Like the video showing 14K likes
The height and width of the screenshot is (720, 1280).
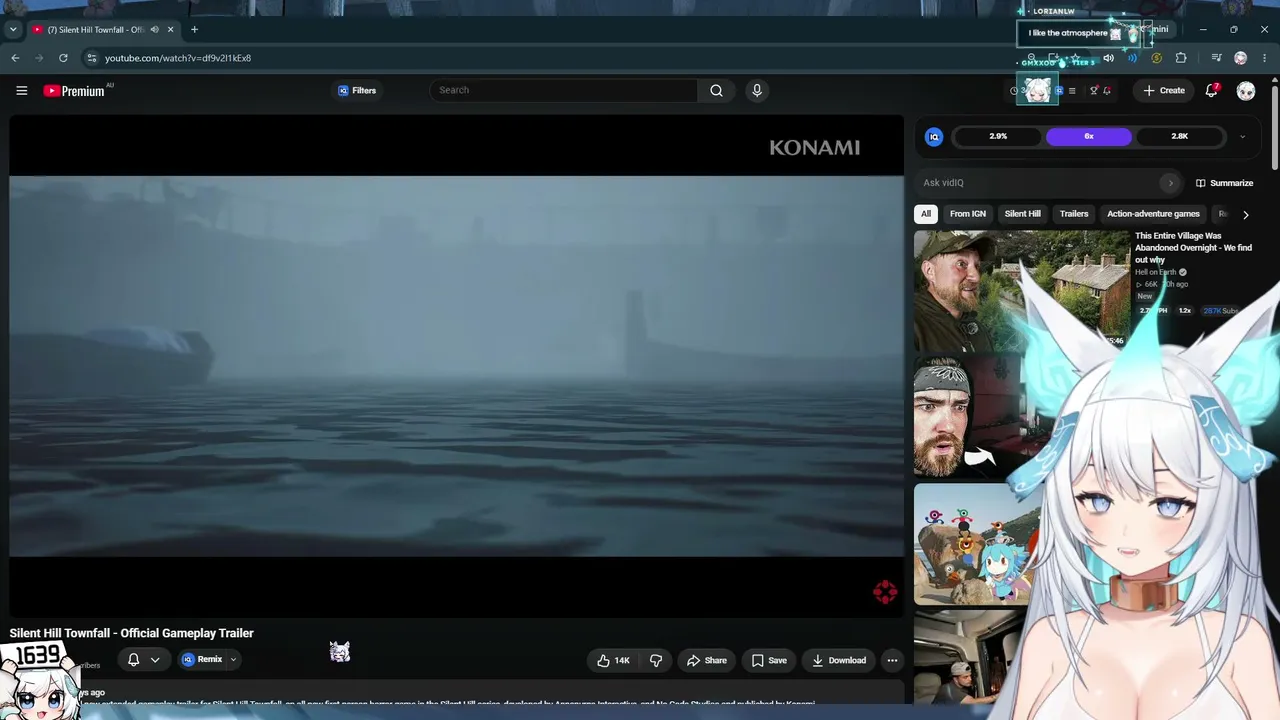point(612,660)
